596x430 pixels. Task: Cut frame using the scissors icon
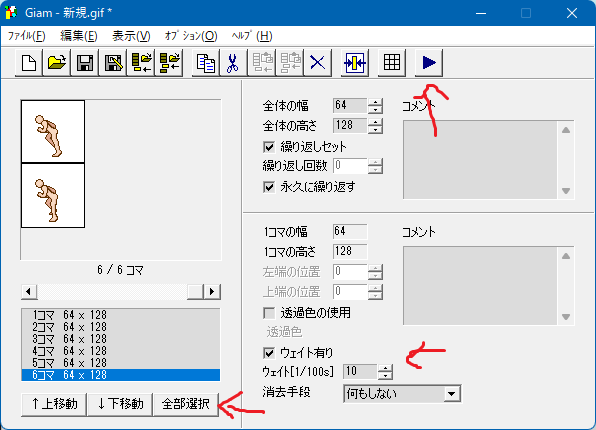(233, 63)
